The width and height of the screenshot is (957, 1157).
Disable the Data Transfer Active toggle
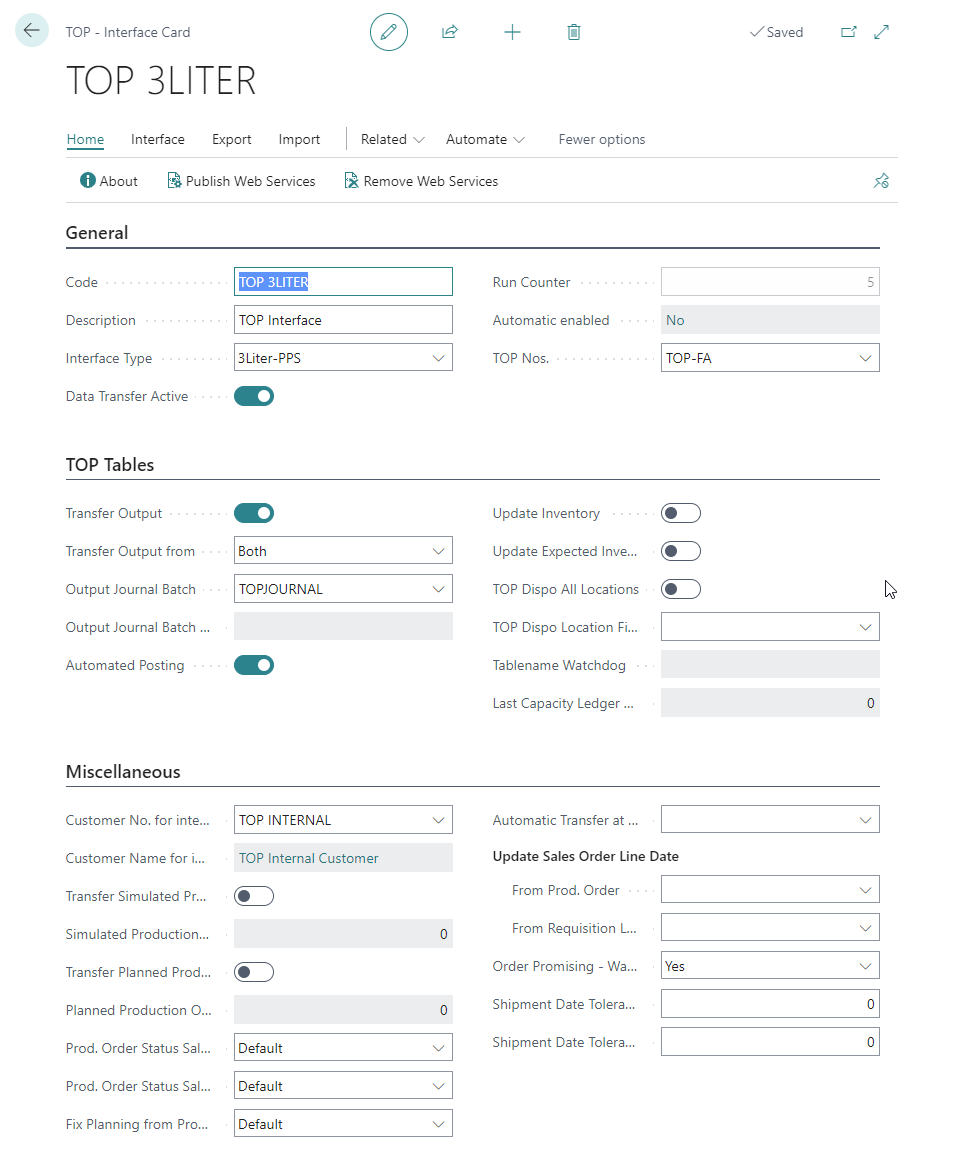(254, 396)
